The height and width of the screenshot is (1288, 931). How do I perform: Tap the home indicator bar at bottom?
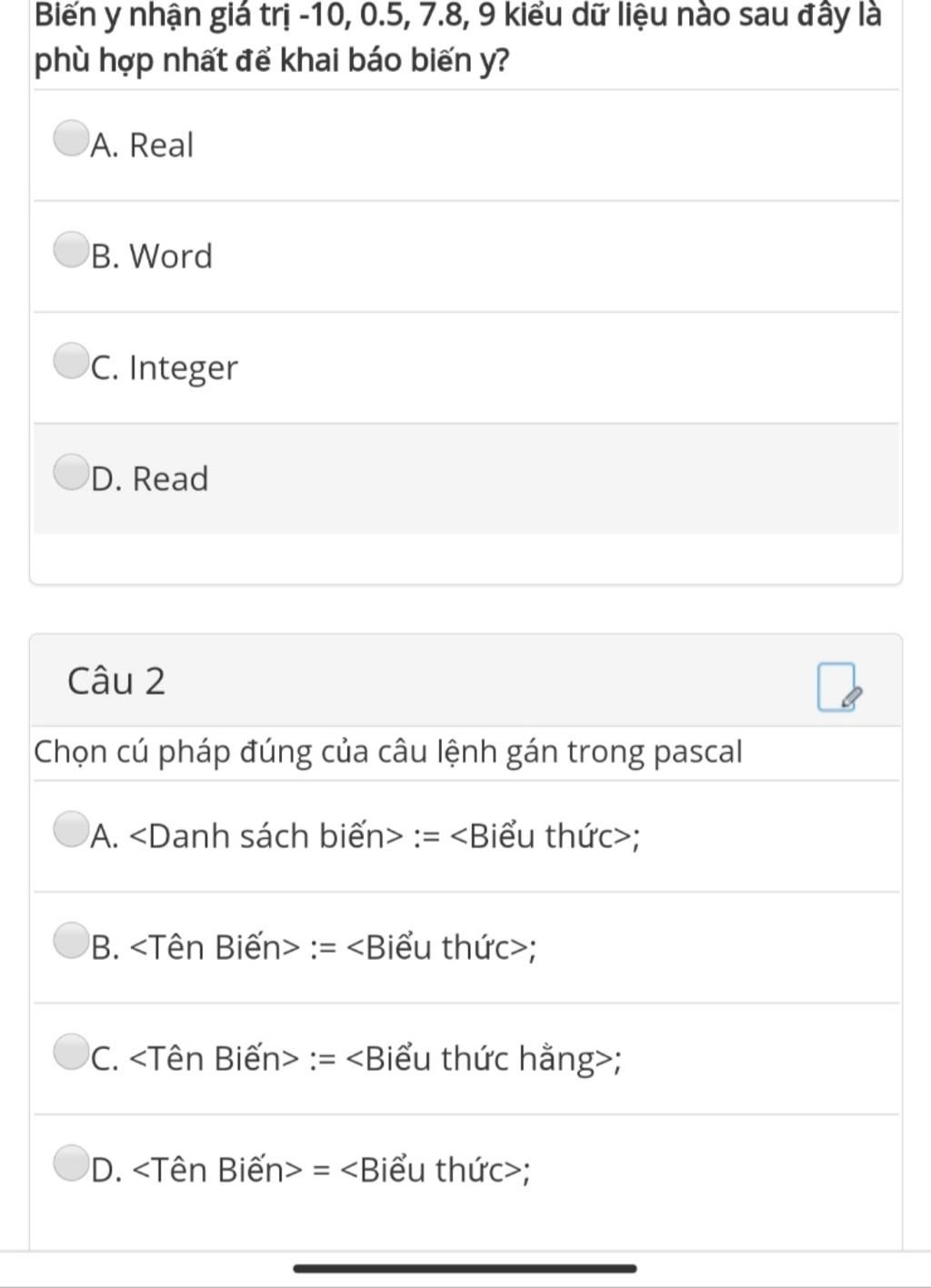tap(465, 1268)
